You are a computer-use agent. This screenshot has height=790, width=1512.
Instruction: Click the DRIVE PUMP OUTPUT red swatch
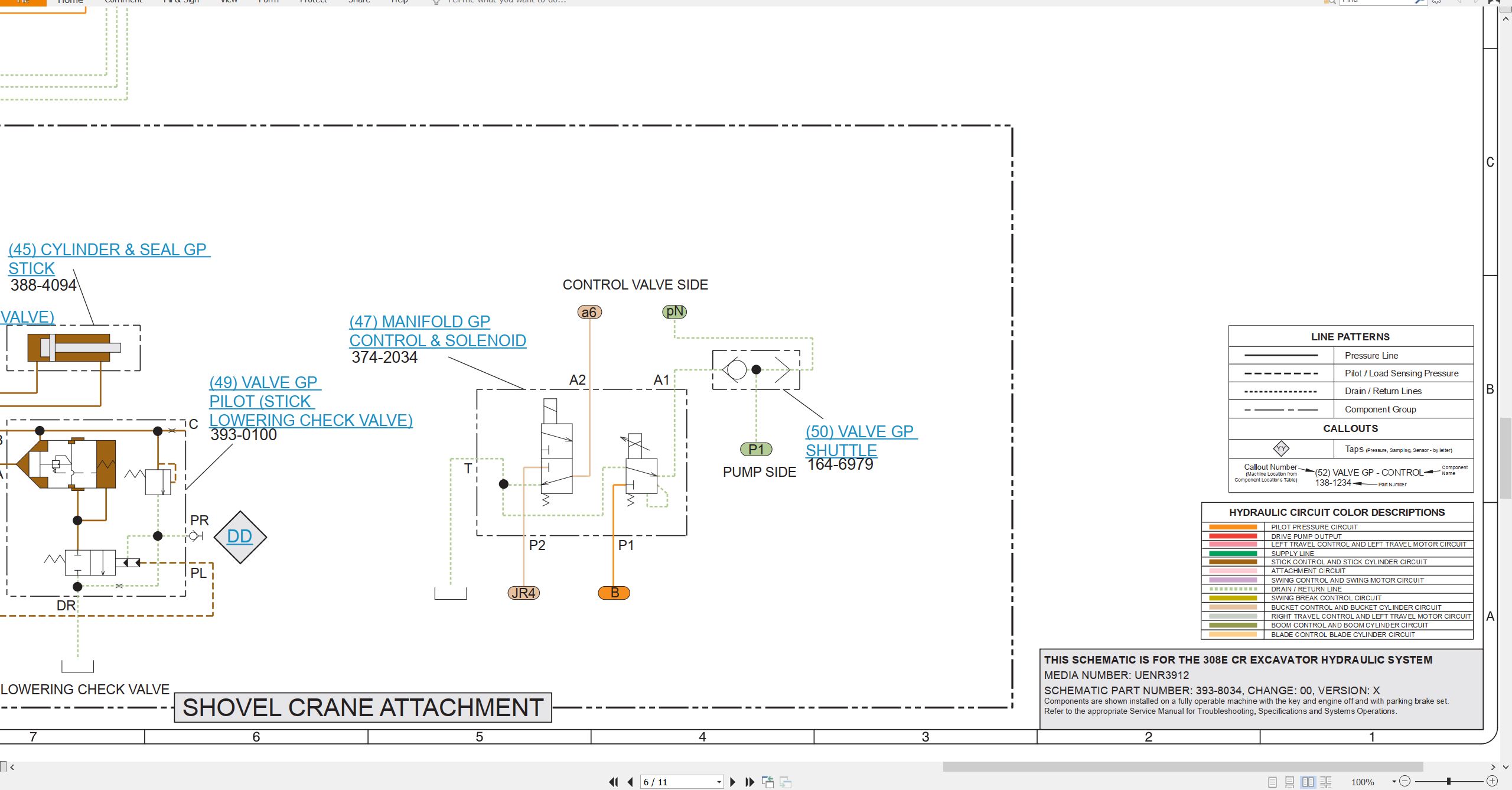point(1233,536)
